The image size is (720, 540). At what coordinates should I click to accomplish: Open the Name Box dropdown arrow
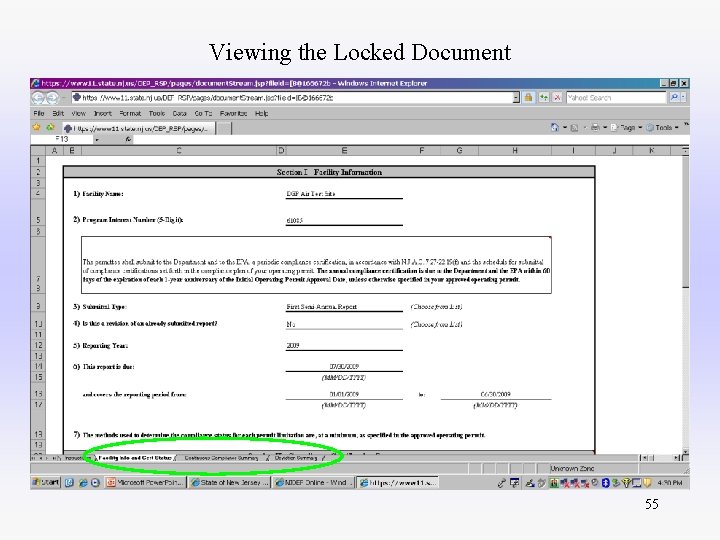point(97,139)
